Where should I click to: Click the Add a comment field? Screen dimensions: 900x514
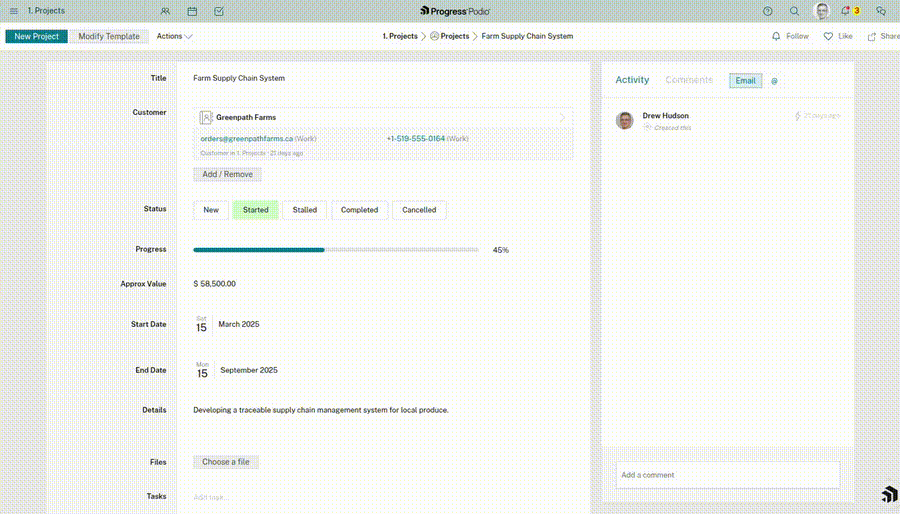coord(728,475)
